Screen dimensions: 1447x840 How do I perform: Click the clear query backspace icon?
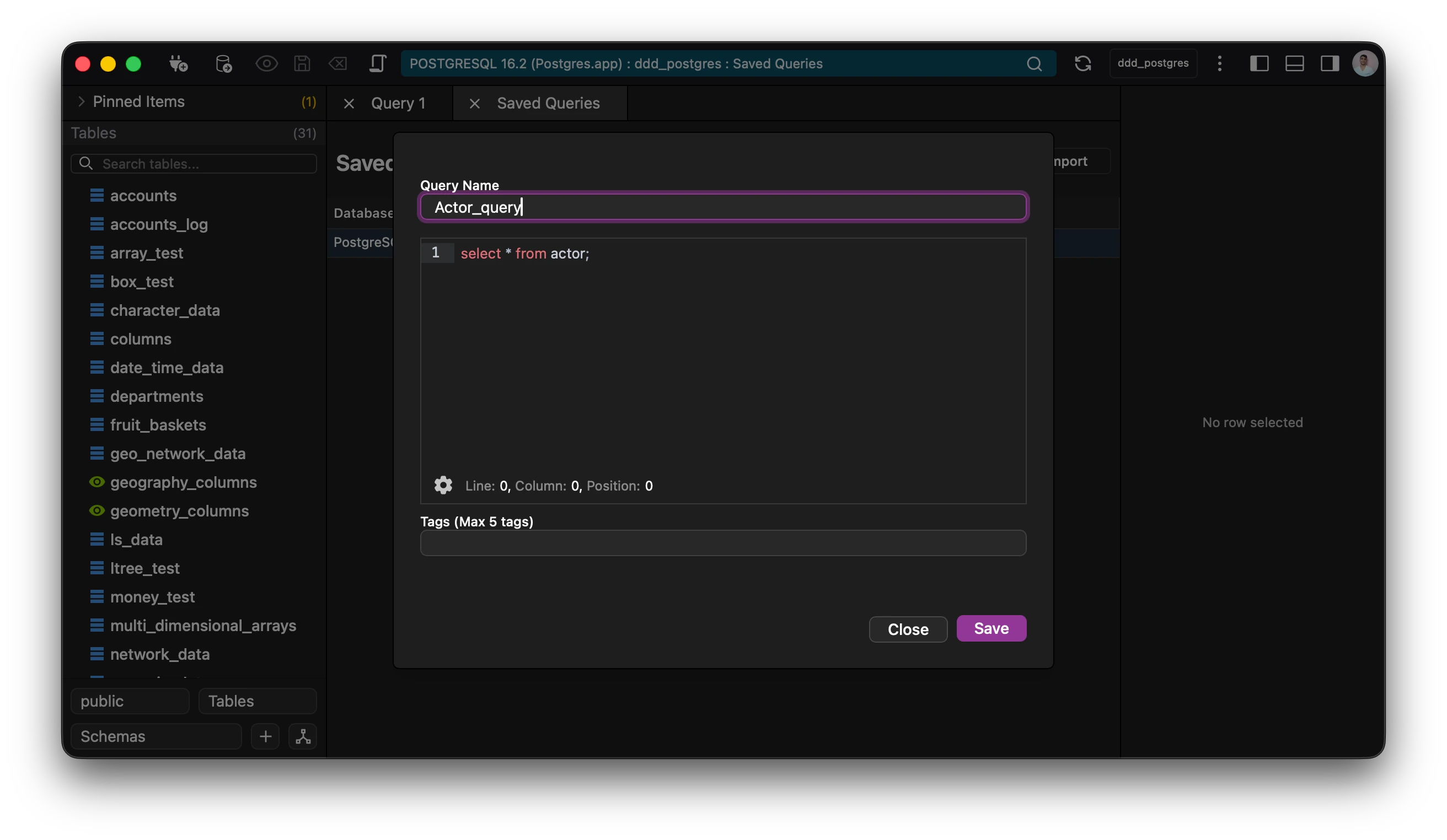(338, 64)
